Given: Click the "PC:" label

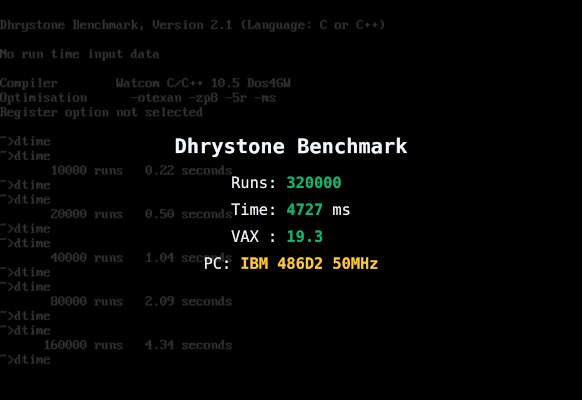Looking at the screenshot, I should pos(217,264).
